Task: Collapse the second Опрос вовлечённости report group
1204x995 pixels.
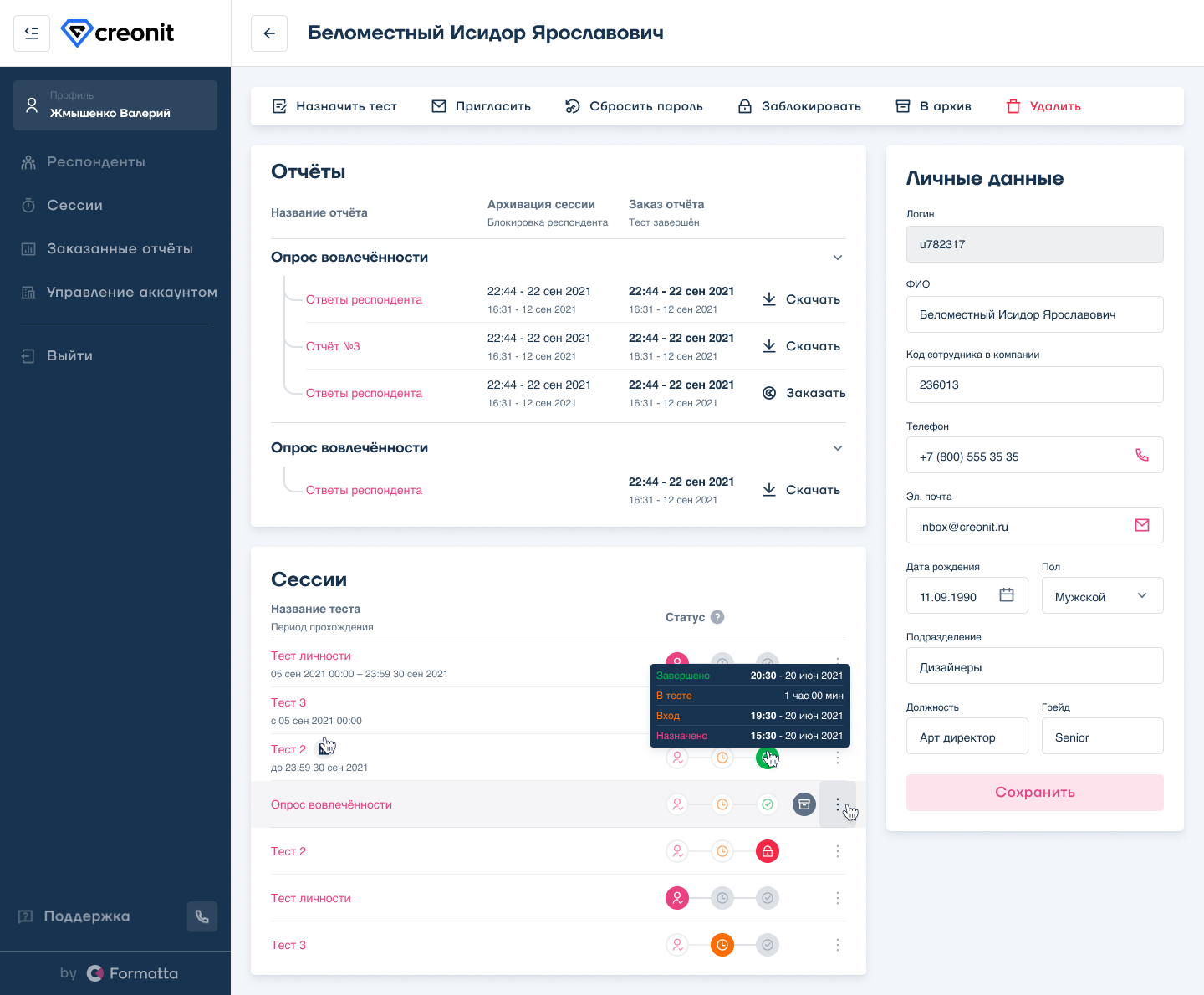Action: (x=838, y=448)
